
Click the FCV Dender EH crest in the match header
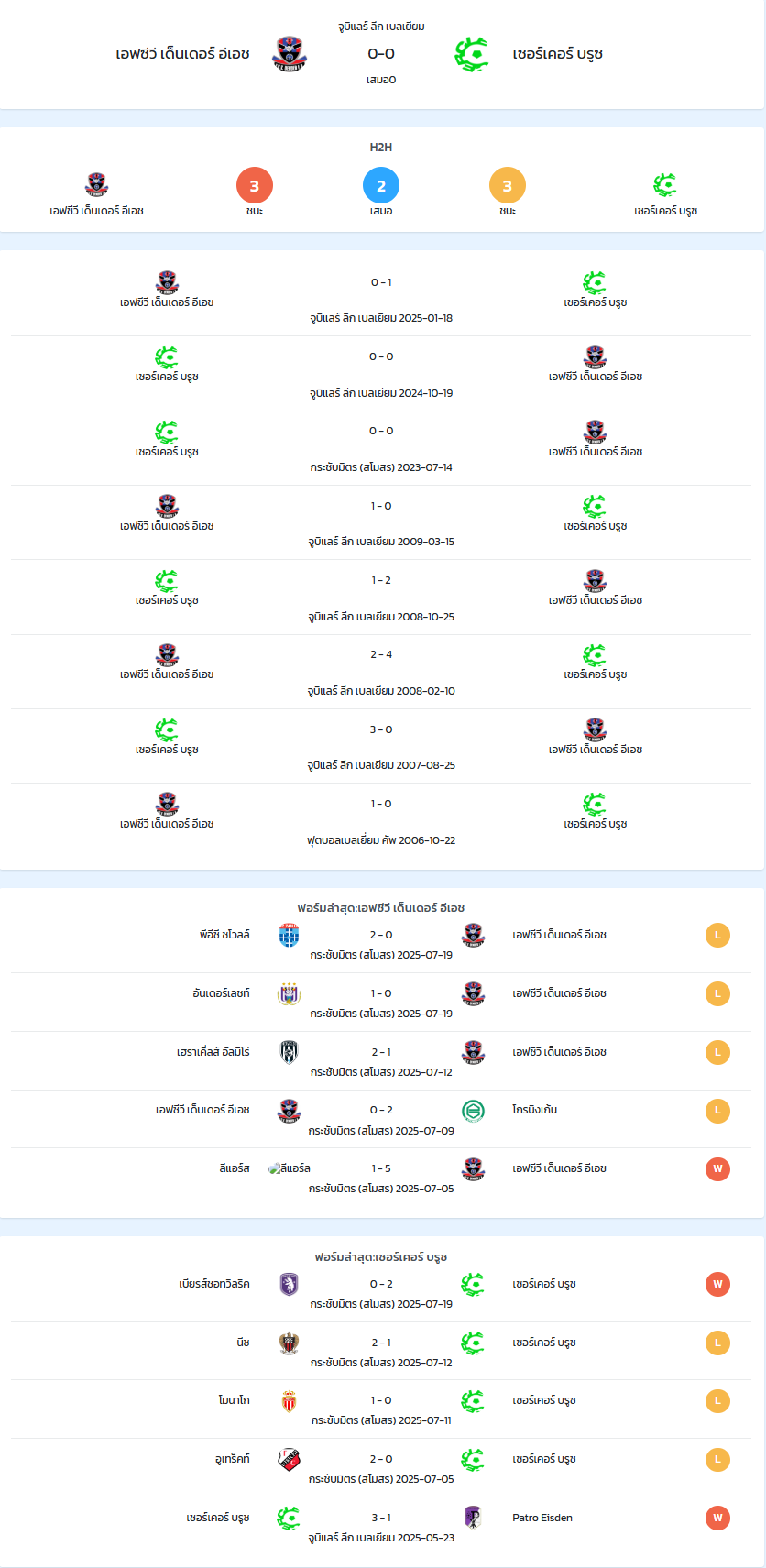pyautogui.click(x=290, y=54)
